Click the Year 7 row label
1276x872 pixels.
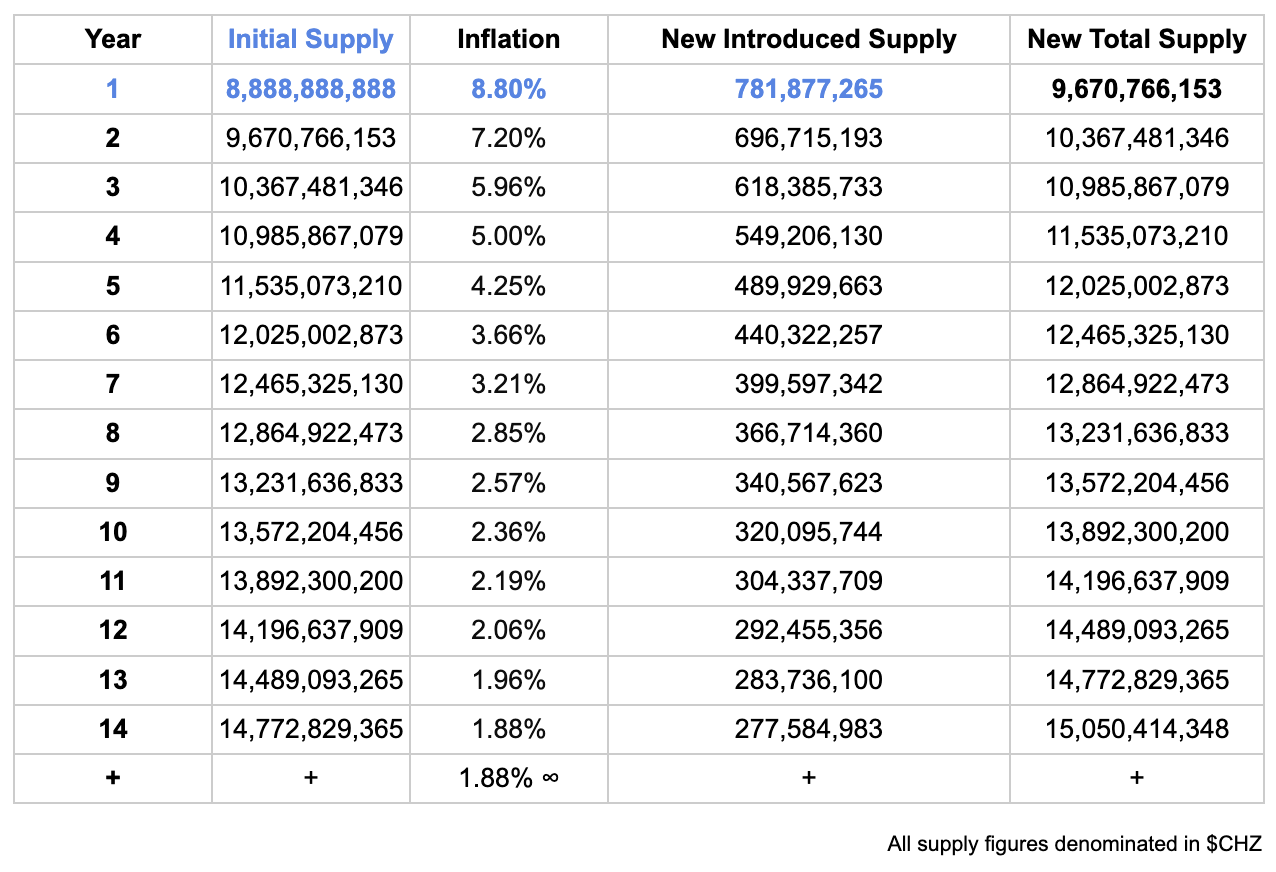(x=112, y=384)
